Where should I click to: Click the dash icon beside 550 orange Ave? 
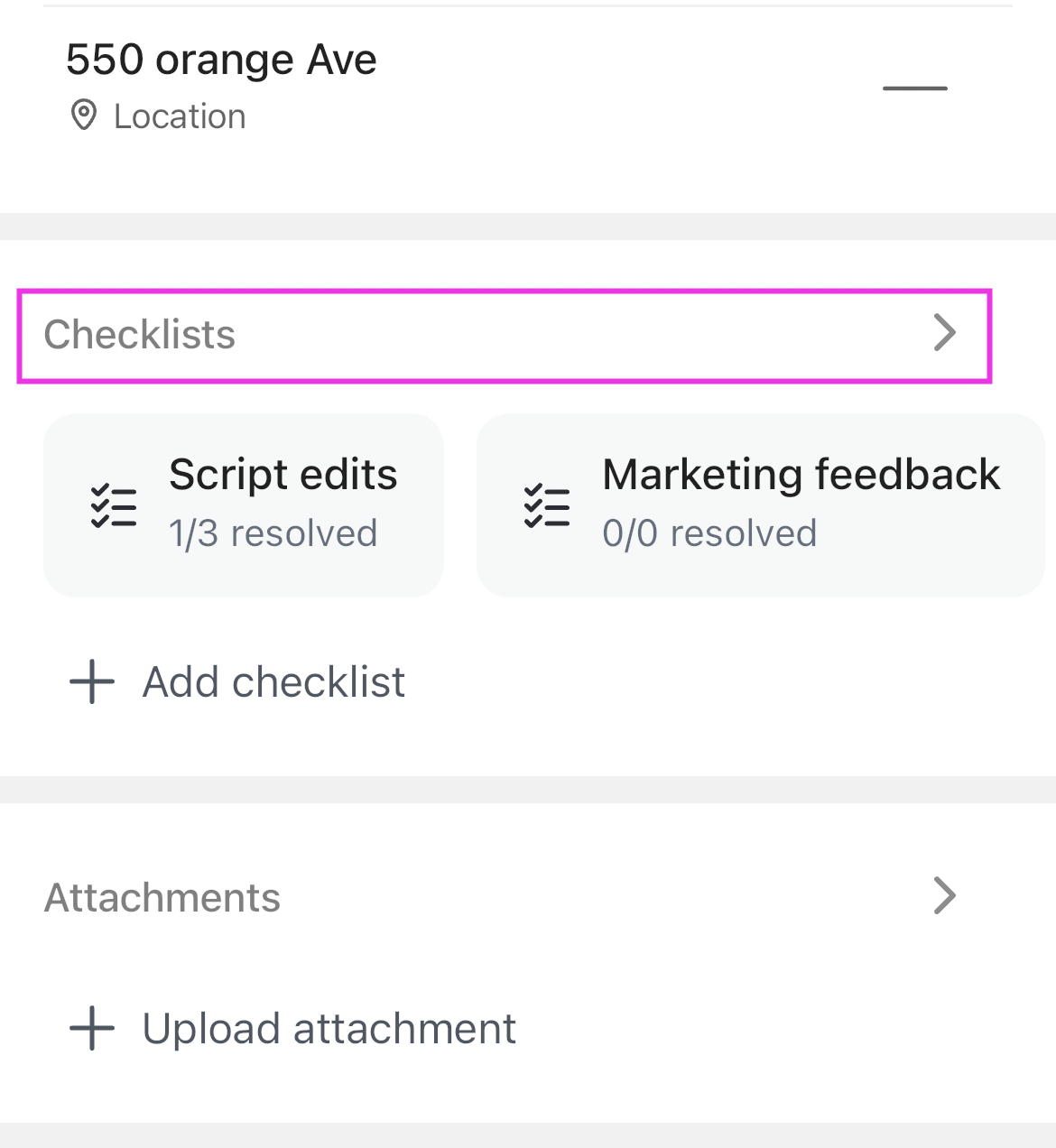point(914,88)
